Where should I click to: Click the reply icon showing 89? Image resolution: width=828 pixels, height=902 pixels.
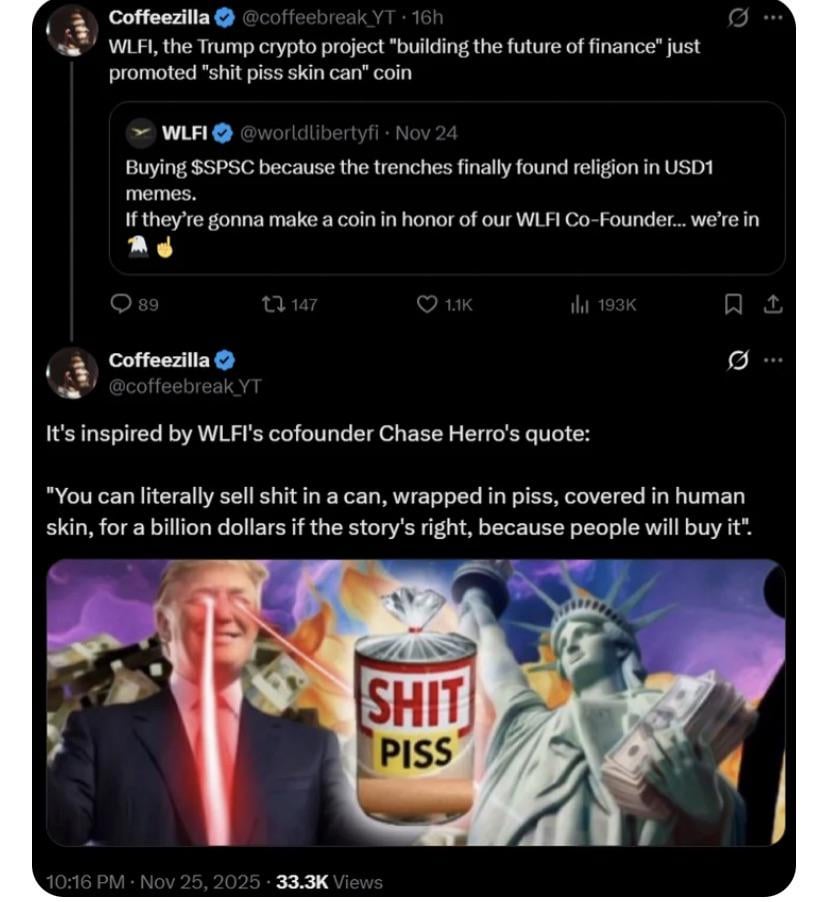pos(122,305)
